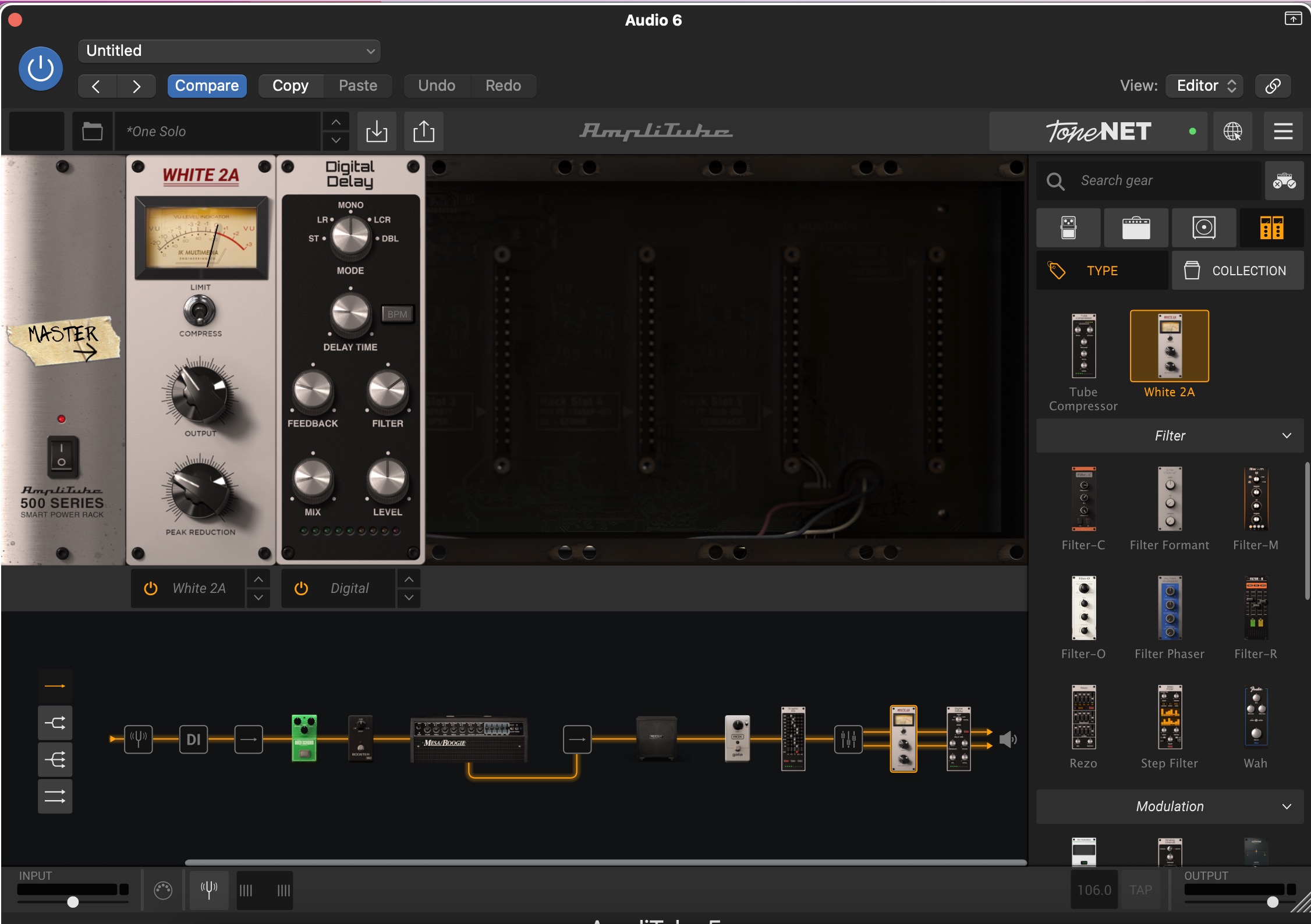The image size is (1311, 924).
Task: Open the preset browser folder icon
Action: point(92,132)
